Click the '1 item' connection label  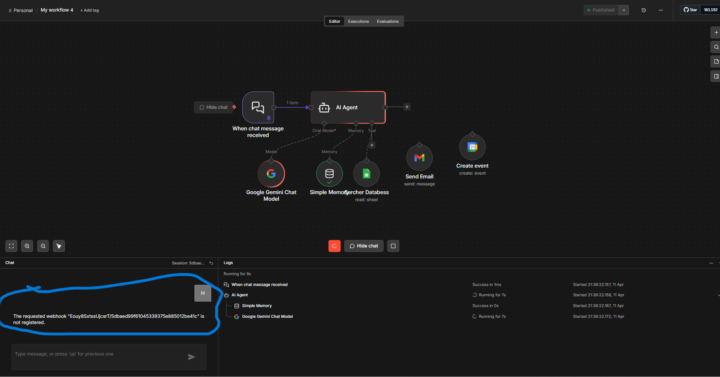292,103
